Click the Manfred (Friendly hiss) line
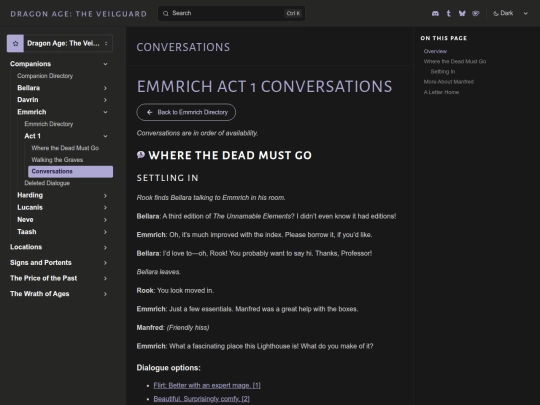Screen dimensions: 540x405 [173, 328]
